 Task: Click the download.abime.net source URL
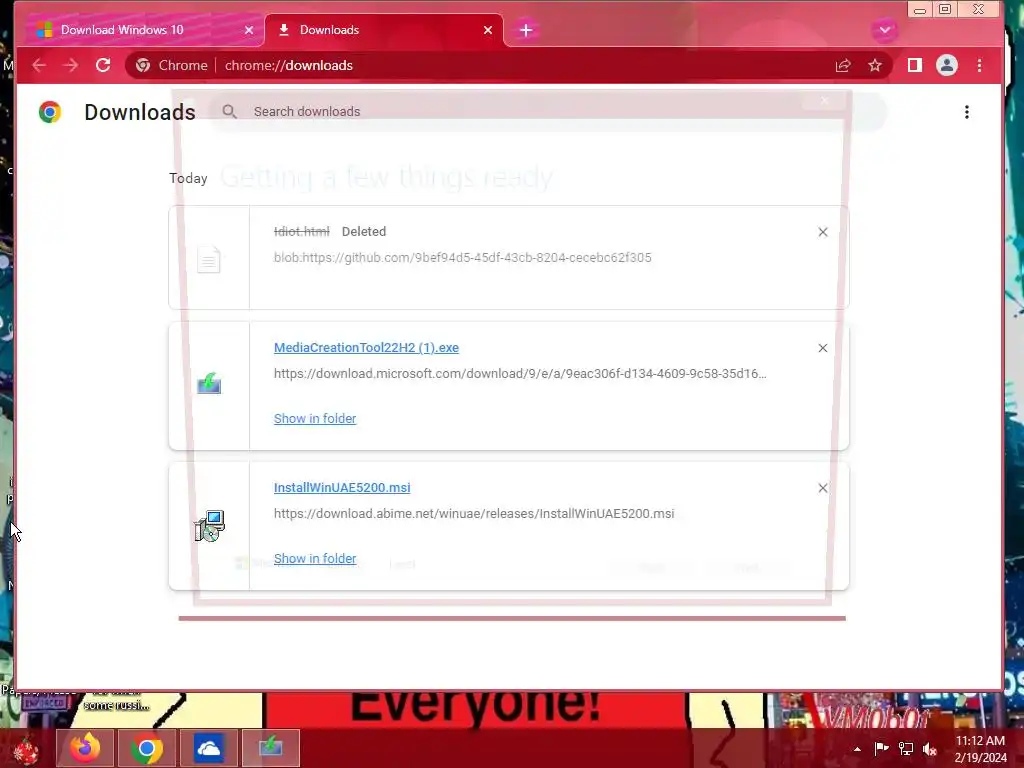click(474, 513)
